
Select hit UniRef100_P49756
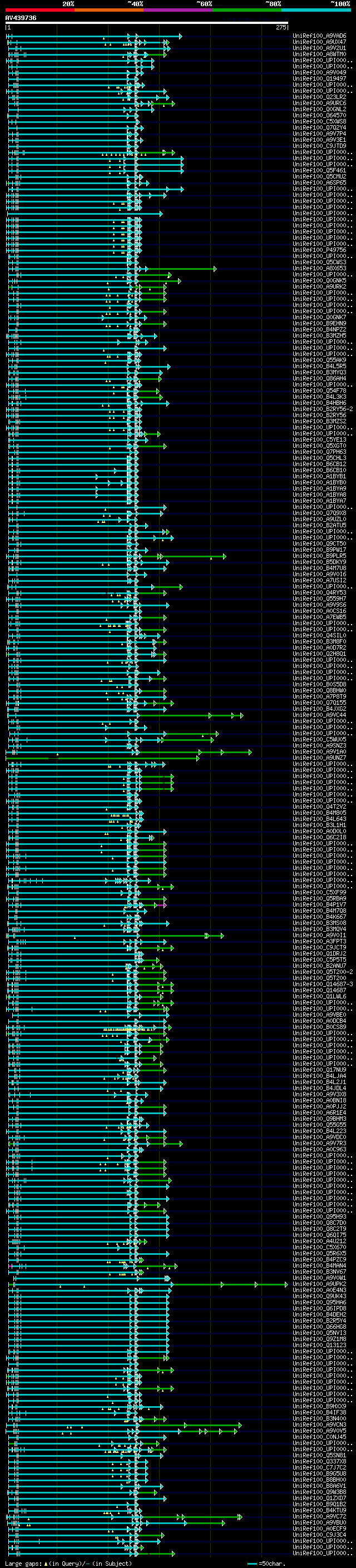point(319,250)
